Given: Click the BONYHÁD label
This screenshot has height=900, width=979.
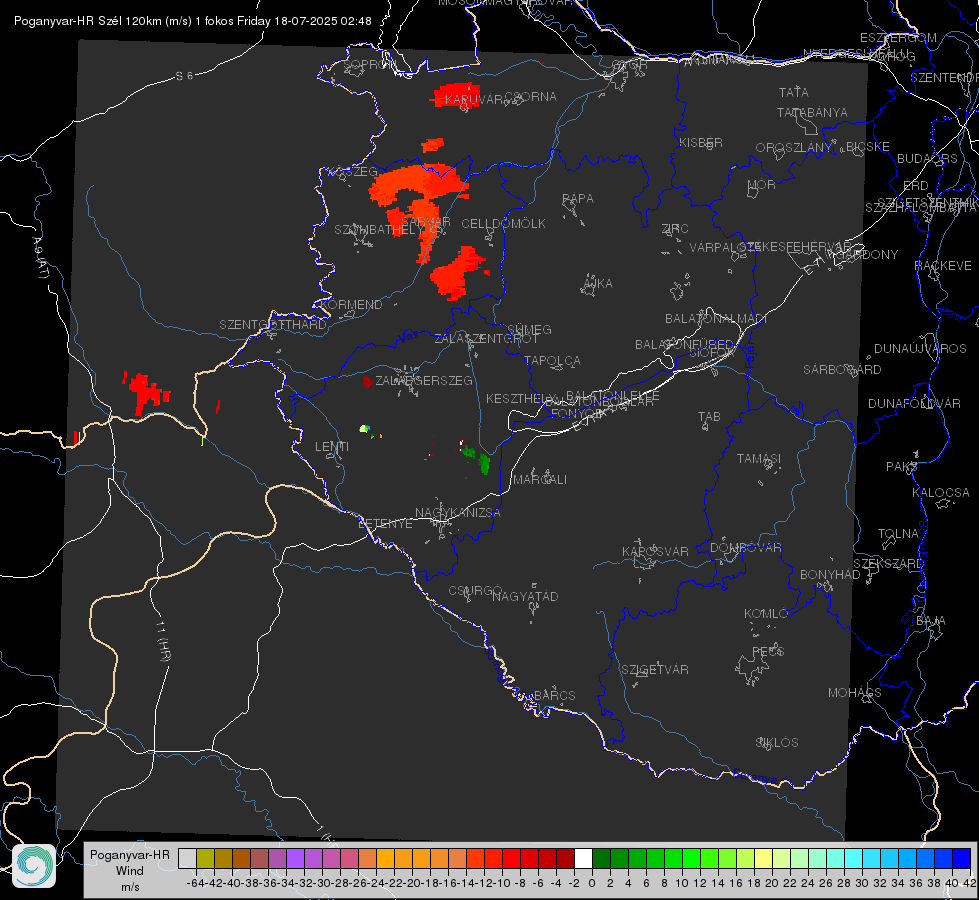Looking at the screenshot, I should click(830, 575).
